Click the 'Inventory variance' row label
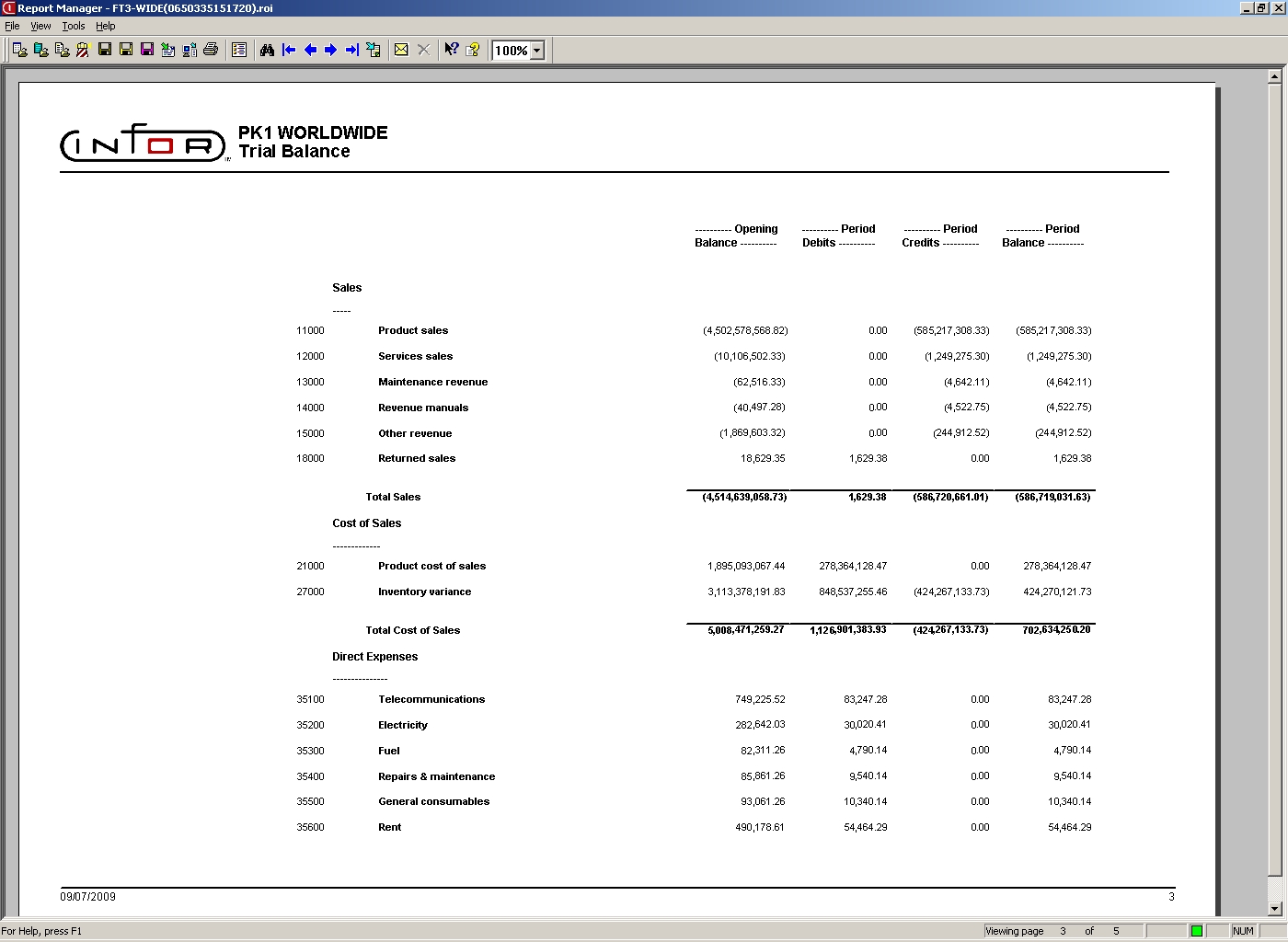The image size is (1288, 942). [424, 592]
